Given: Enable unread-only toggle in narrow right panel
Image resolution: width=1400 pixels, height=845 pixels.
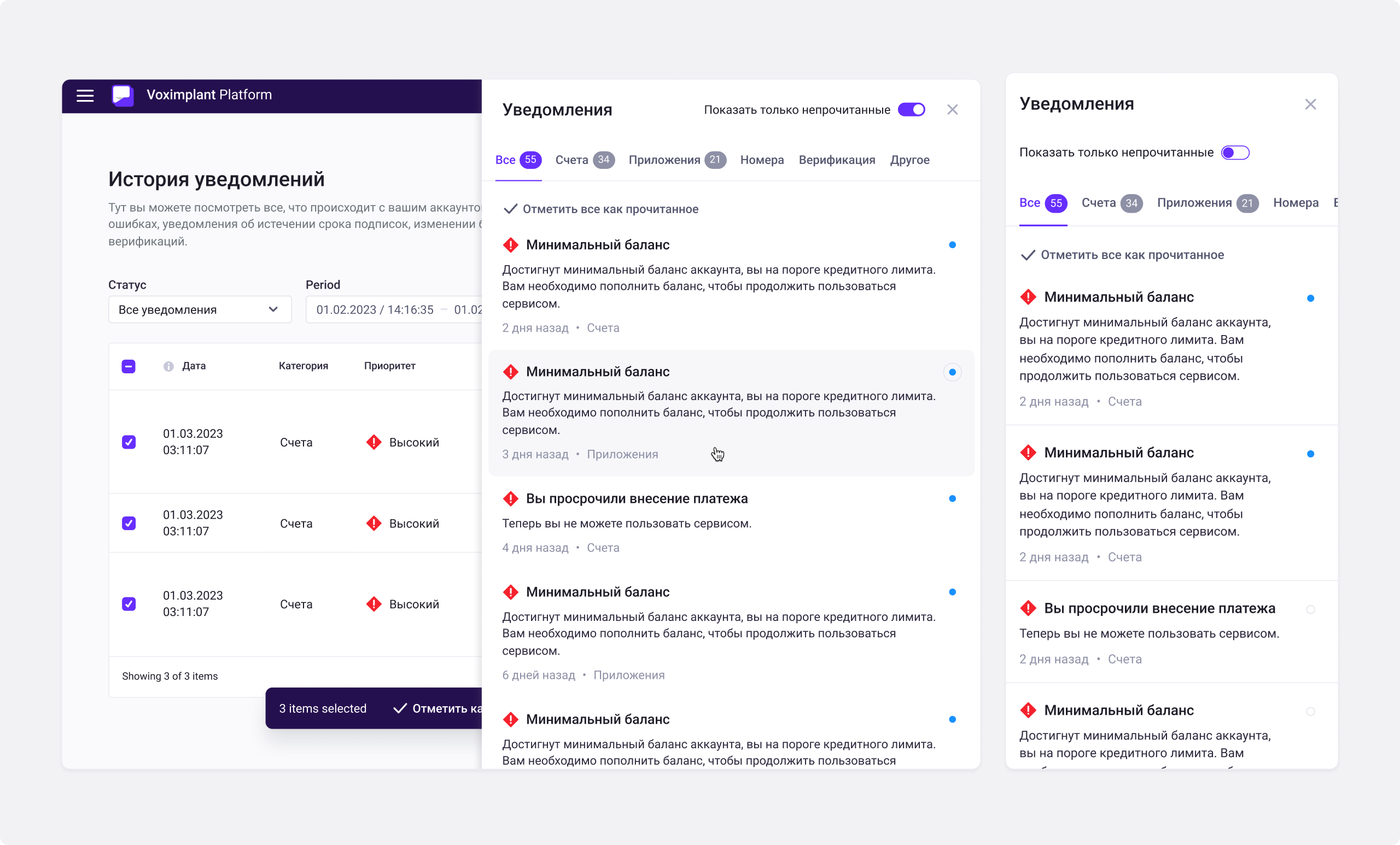Looking at the screenshot, I should [1235, 152].
